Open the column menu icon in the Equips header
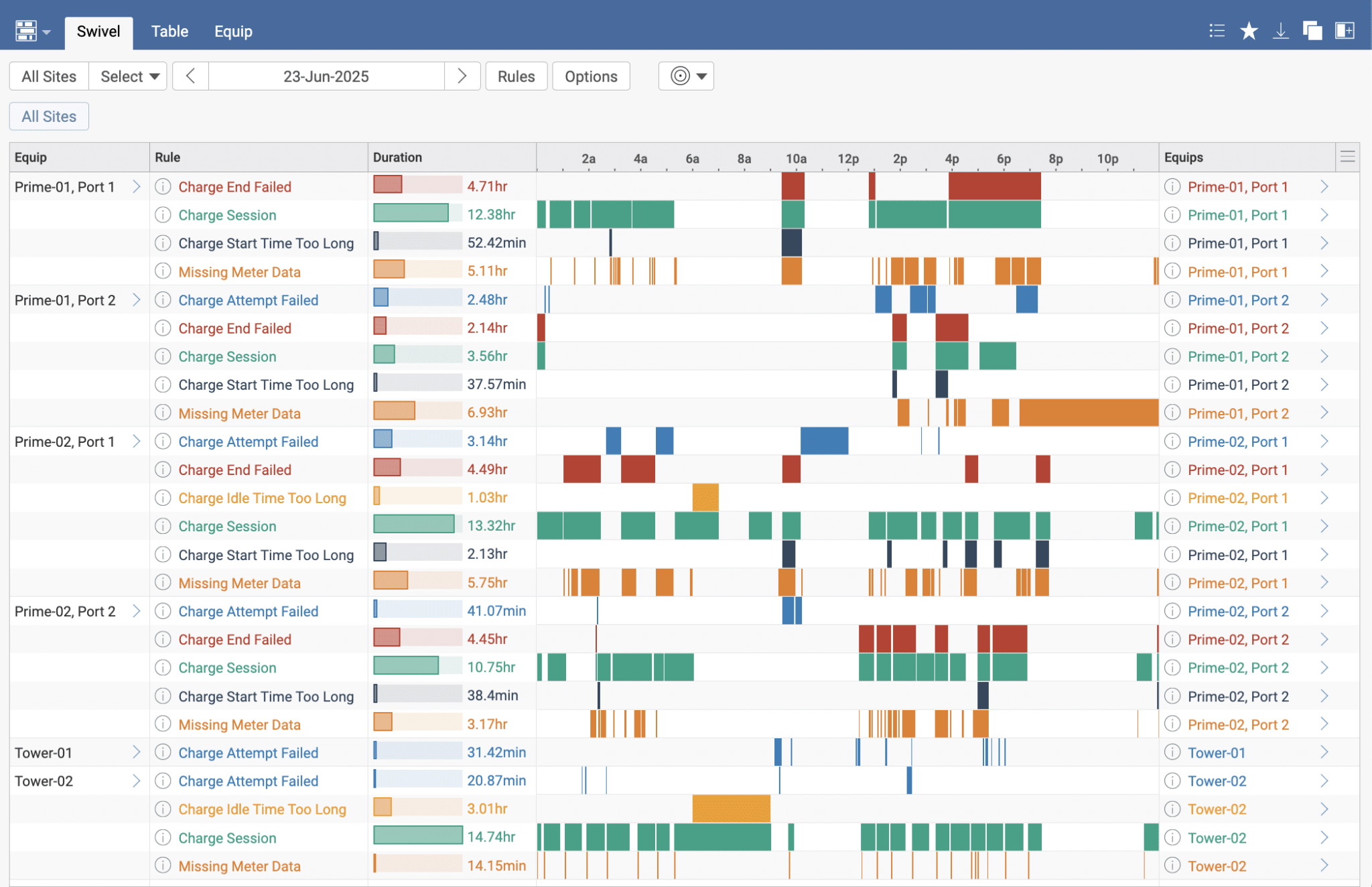1372x887 pixels. (1347, 157)
